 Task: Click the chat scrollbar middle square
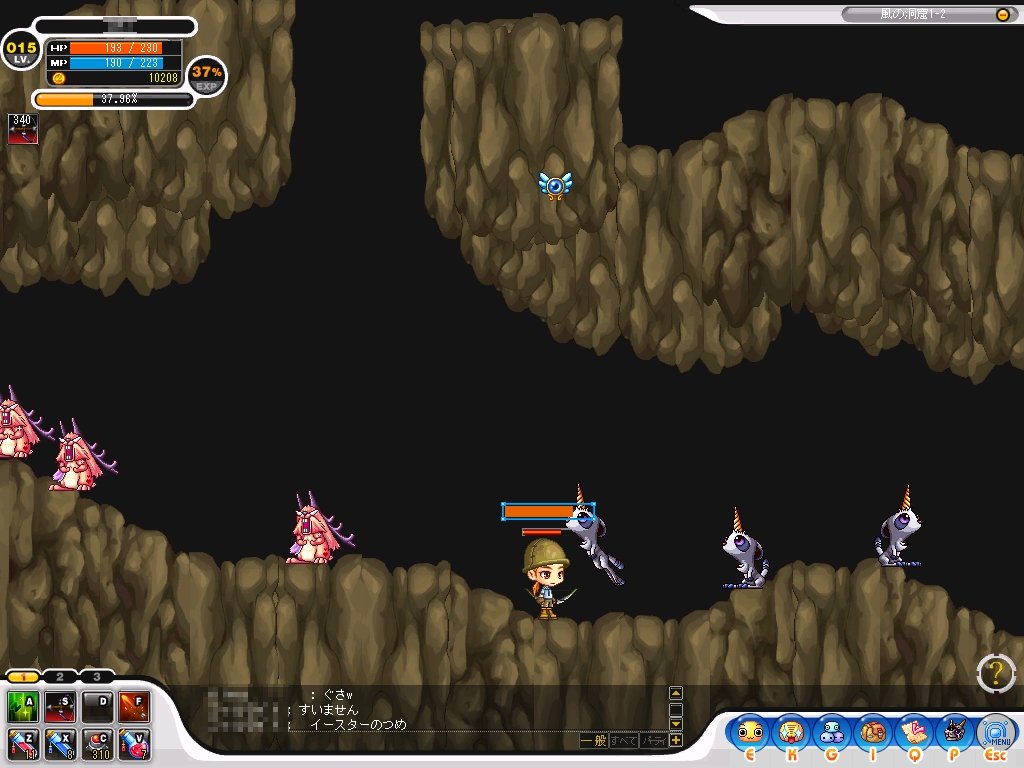pos(676,709)
